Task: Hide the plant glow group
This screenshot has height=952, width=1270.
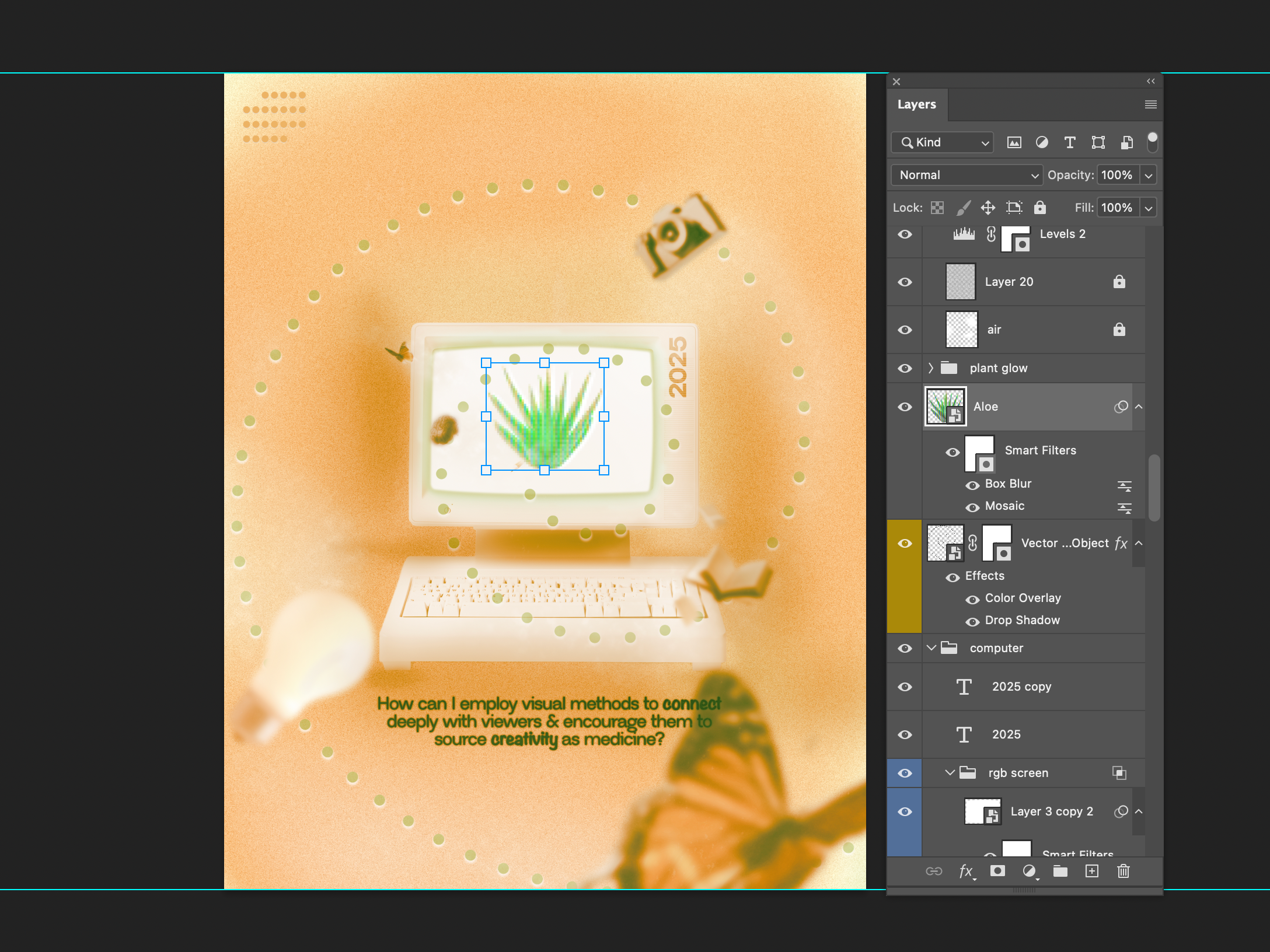Action: (905, 368)
